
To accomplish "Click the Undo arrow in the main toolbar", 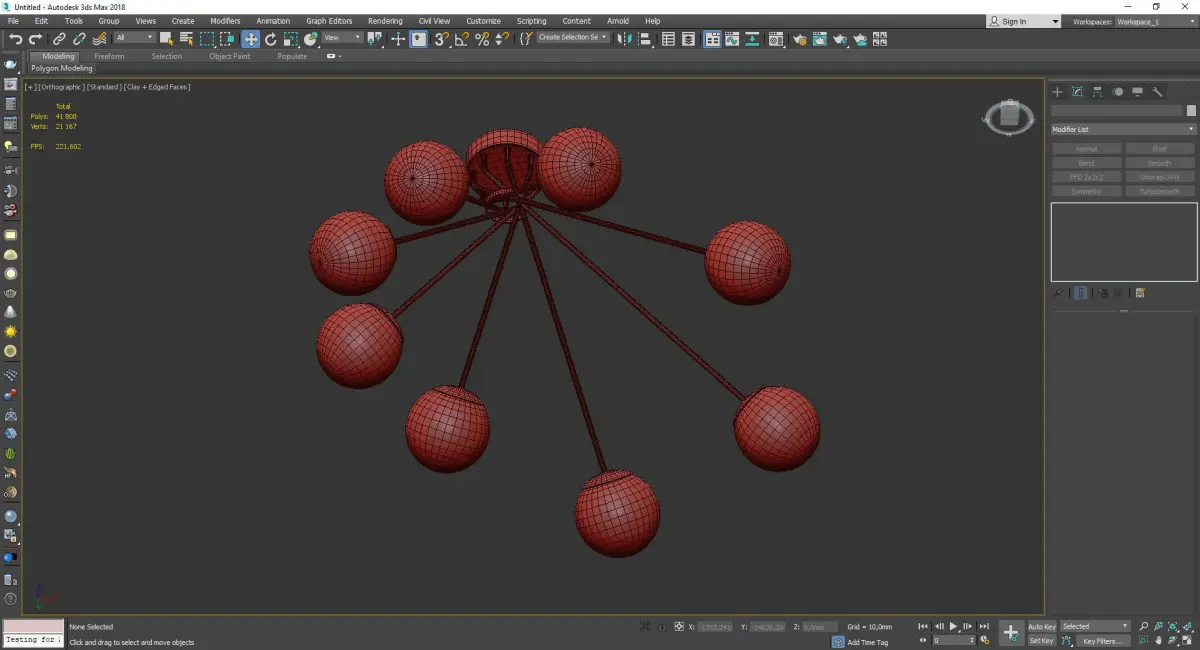I will [x=15, y=39].
